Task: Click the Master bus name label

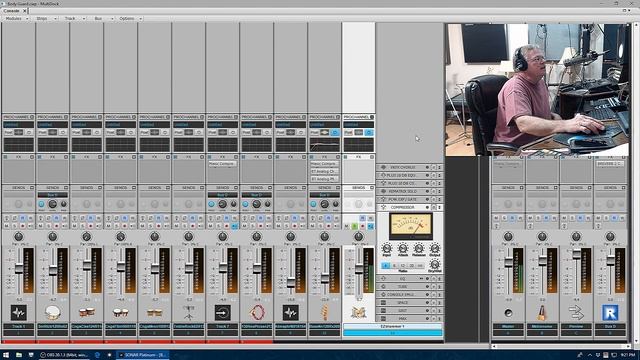Action: coord(508,326)
